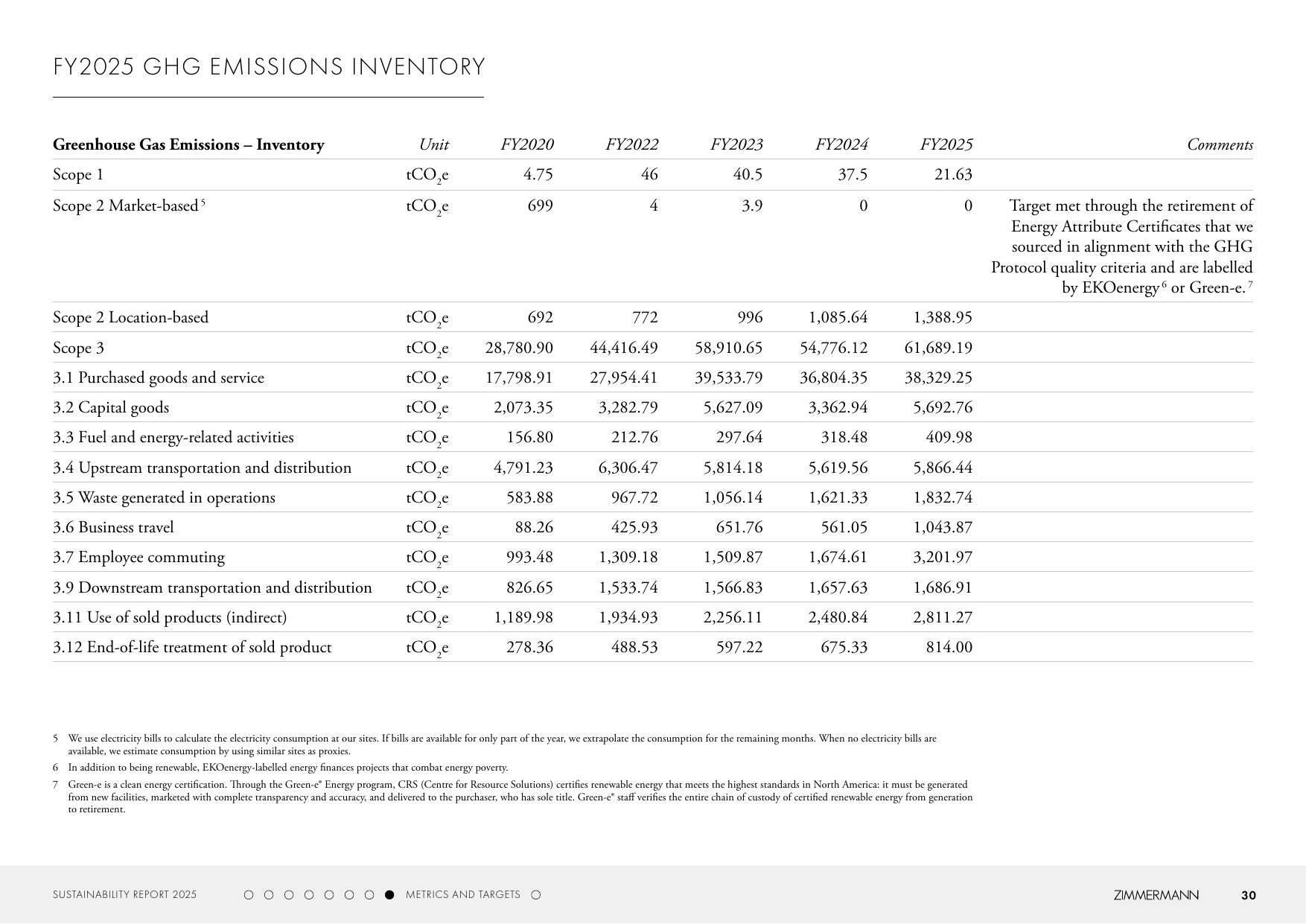Select the FY2025 GHG EMISSIONS INVENTORY heading
This screenshot has height=924, width=1306.
[x=269, y=67]
